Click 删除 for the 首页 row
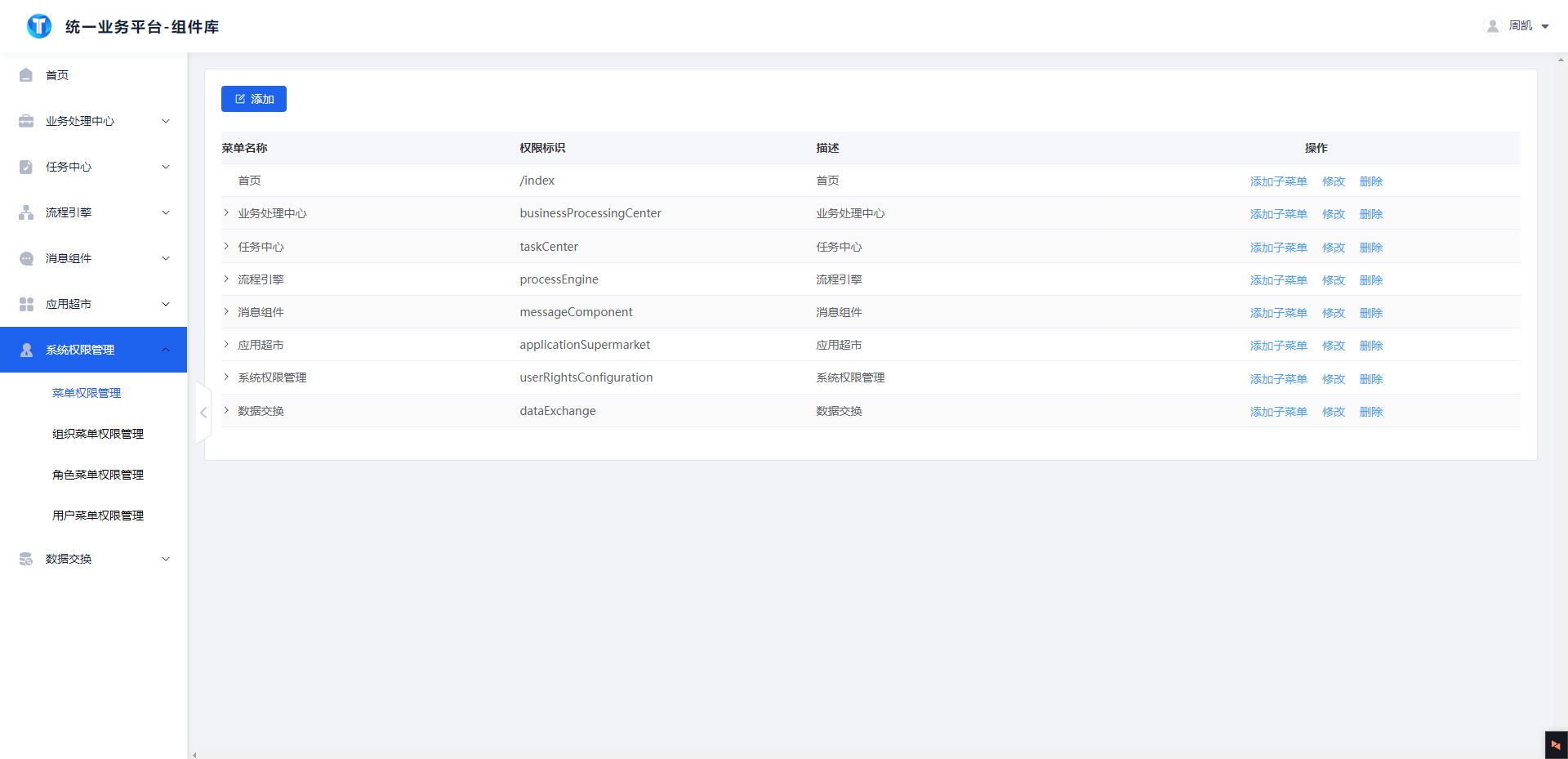The width and height of the screenshot is (1568, 759). (x=1371, y=181)
